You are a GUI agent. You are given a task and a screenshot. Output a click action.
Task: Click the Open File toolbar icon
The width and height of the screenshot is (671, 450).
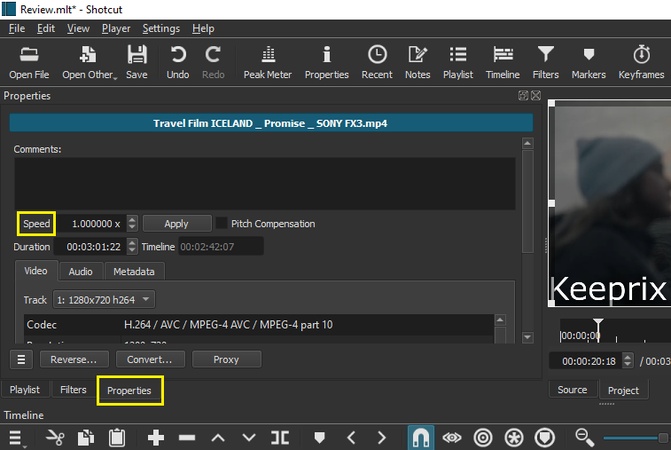click(29, 62)
